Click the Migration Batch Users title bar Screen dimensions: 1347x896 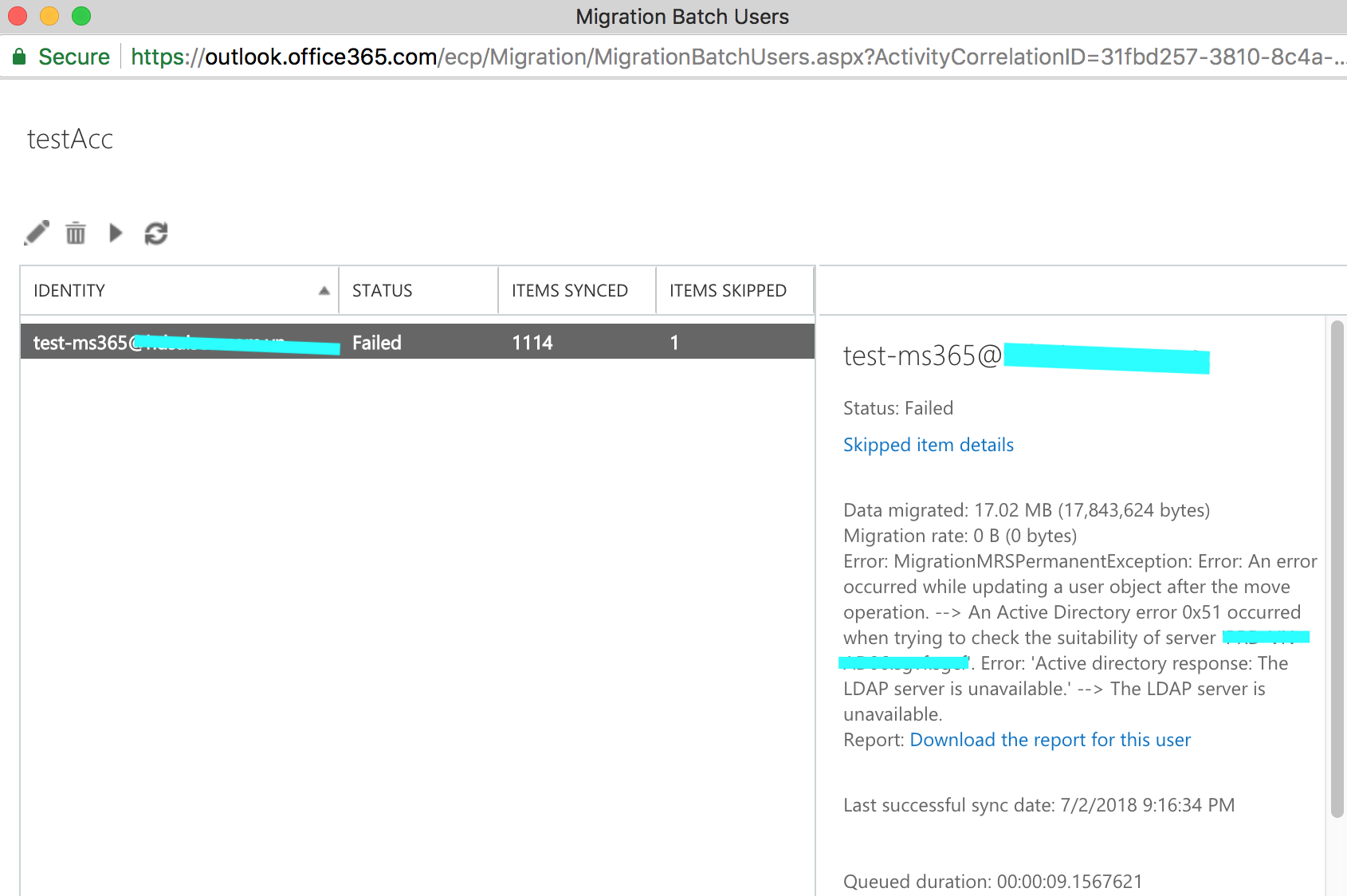click(x=681, y=16)
